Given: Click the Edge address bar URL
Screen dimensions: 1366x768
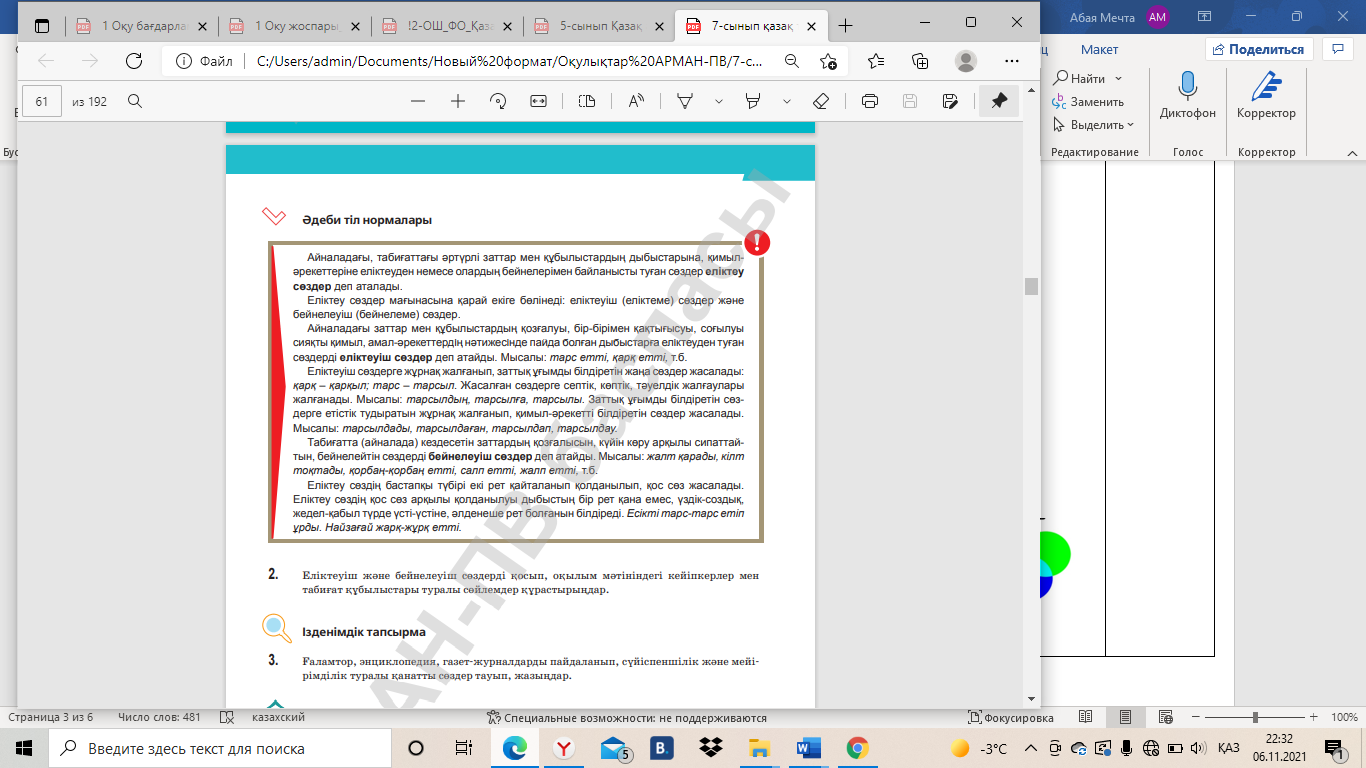Looking at the screenshot, I should point(509,61).
